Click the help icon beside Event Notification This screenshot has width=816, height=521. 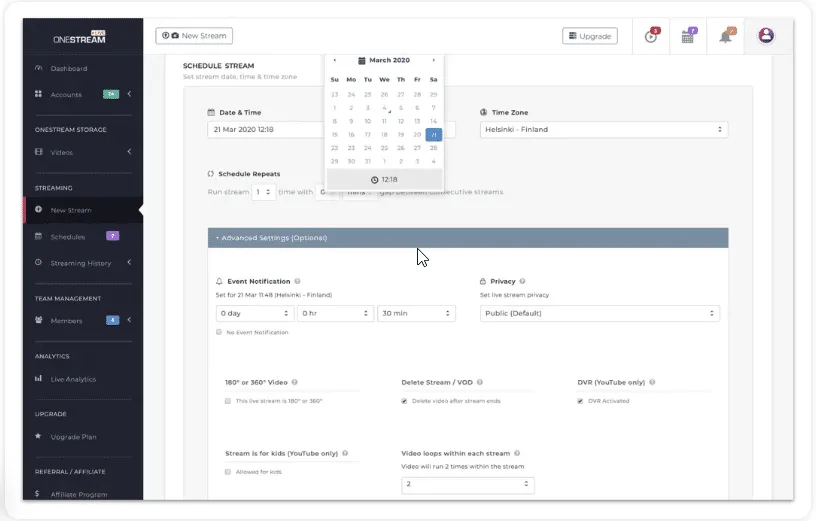pyautogui.click(x=298, y=282)
